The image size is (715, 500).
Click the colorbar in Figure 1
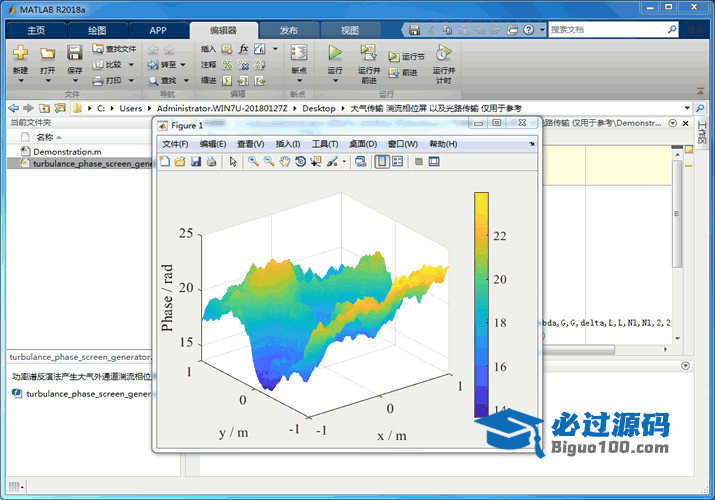coord(481,304)
